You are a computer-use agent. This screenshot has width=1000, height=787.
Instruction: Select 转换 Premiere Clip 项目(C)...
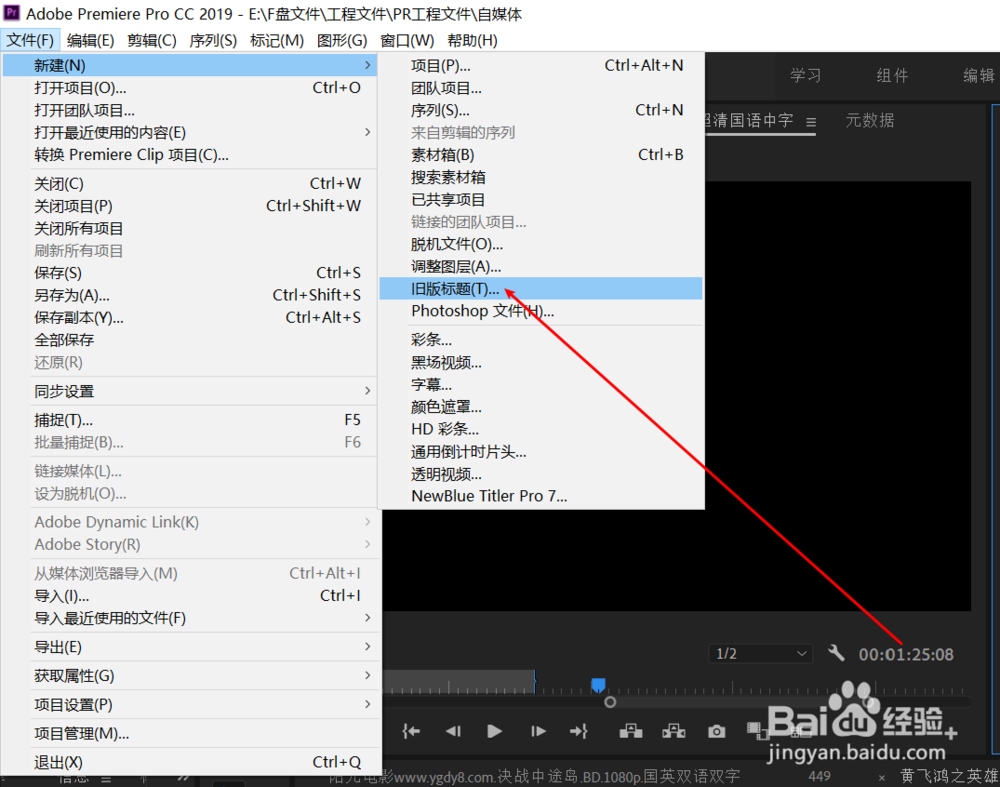click(190, 154)
